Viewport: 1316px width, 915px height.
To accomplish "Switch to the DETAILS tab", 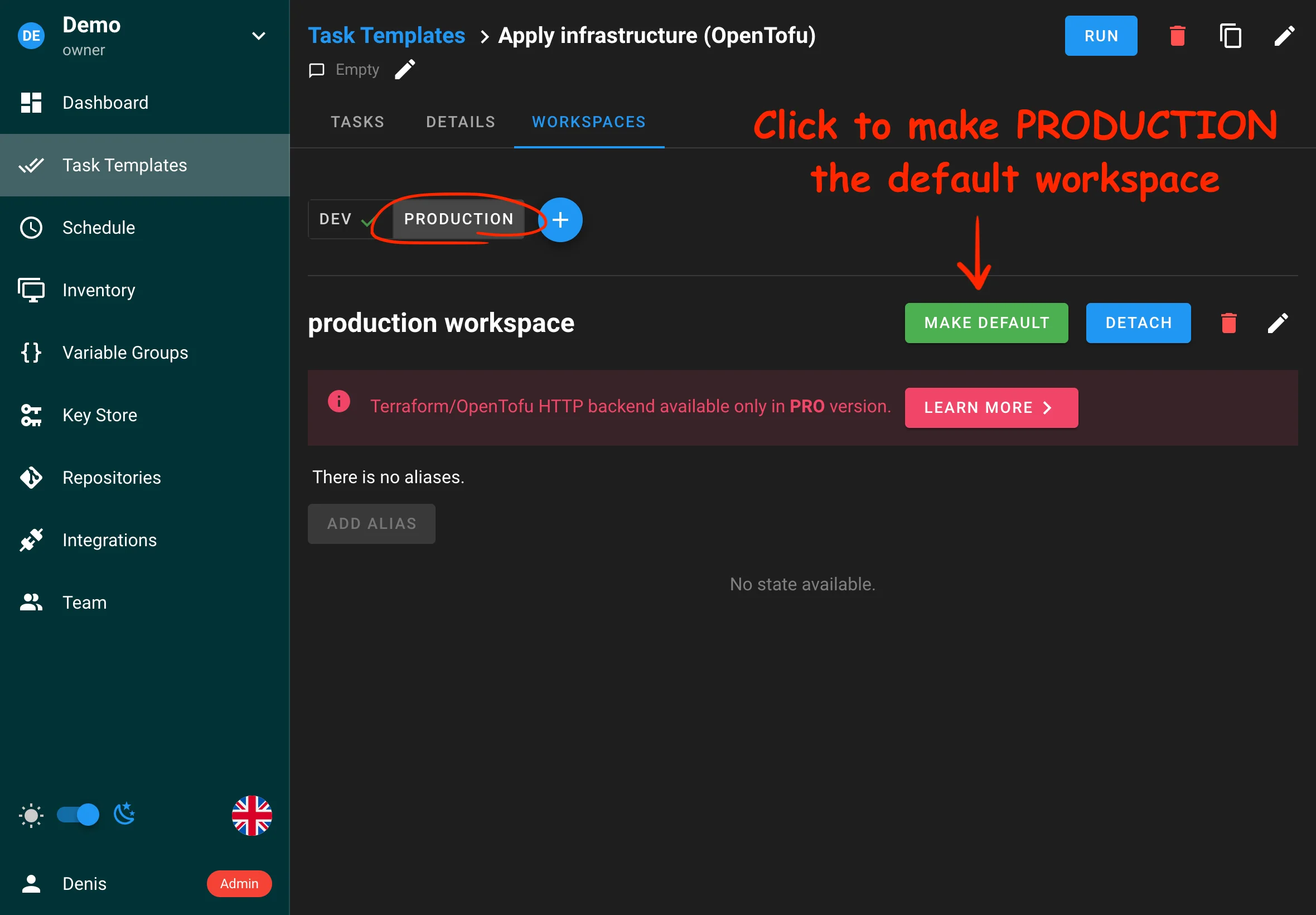I will pos(460,122).
